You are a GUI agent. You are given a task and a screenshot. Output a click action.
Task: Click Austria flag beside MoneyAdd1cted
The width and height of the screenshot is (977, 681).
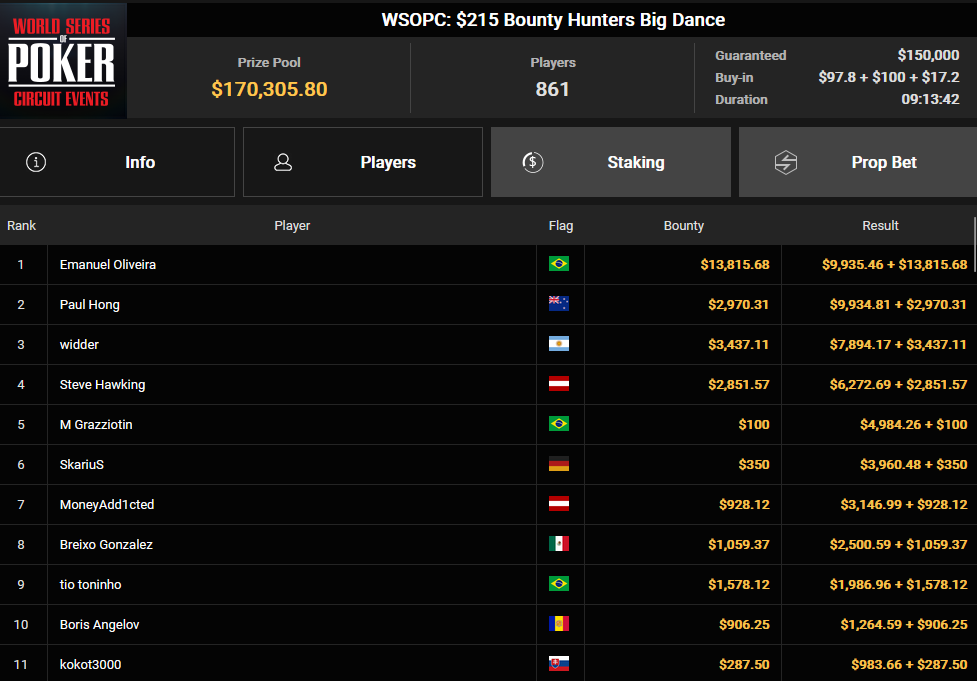(559, 503)
